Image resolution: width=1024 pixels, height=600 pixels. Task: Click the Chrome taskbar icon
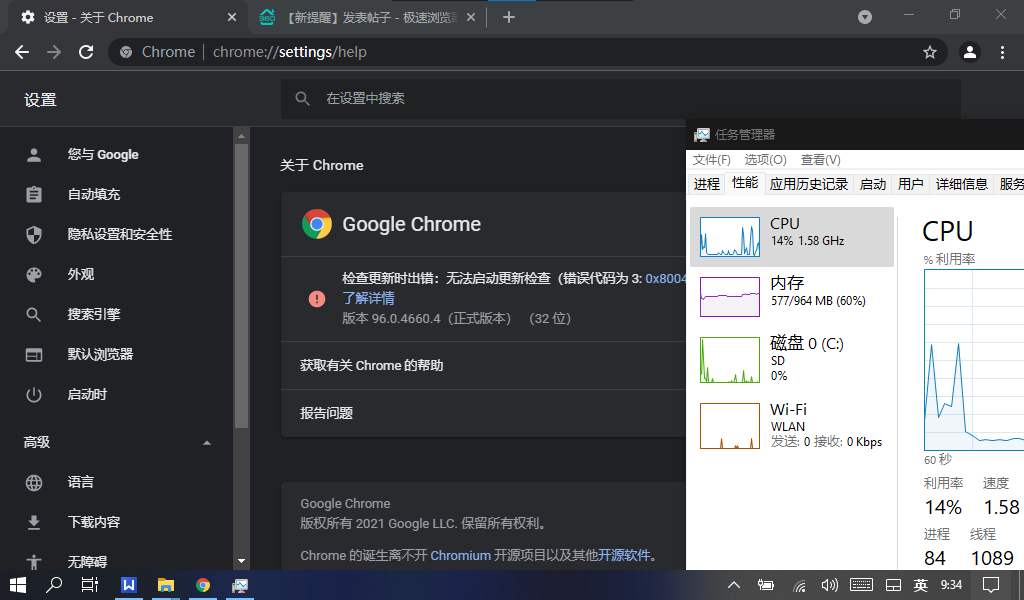pyautogui.click(x=203, y=585)
